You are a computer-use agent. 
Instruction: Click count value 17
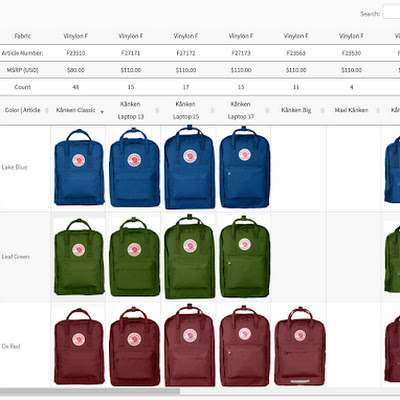coord(186,87)
